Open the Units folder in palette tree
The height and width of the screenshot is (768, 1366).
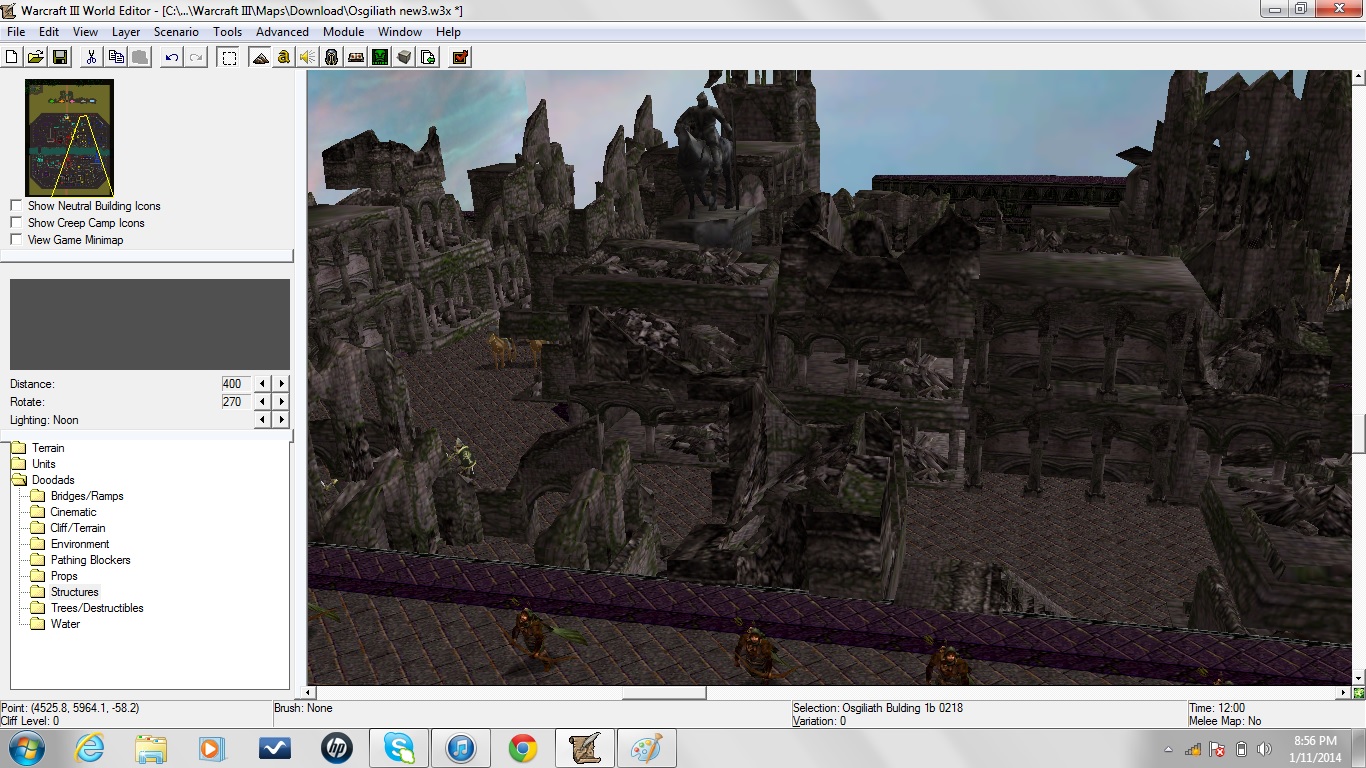click(44, 464)
